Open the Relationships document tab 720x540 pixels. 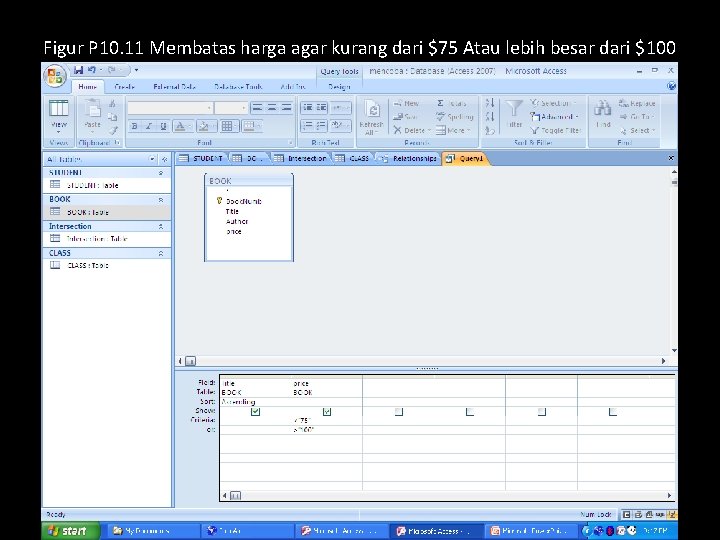pos(408,158)
